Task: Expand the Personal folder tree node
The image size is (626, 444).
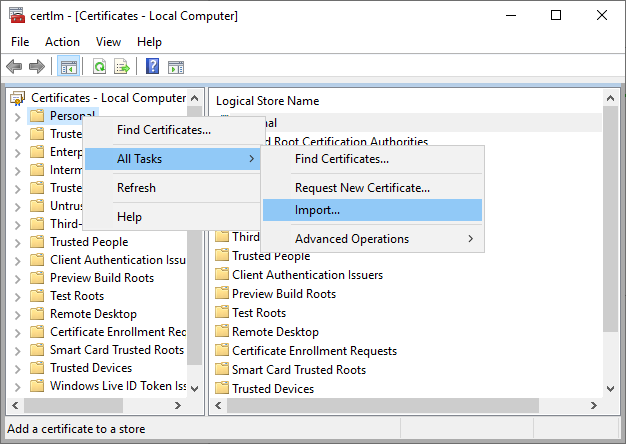Action: click(18, 116)
